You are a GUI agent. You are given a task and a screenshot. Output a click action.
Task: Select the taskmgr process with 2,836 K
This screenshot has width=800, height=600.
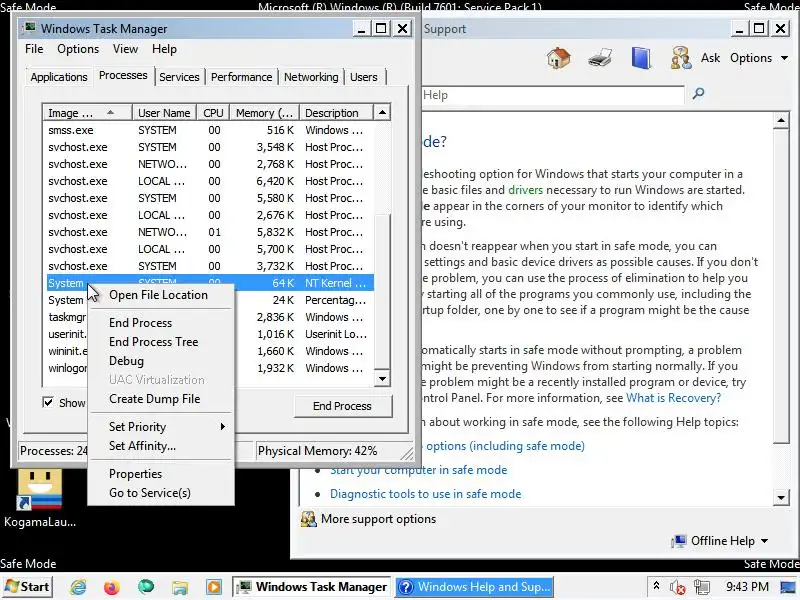click(x=210, y=317)
